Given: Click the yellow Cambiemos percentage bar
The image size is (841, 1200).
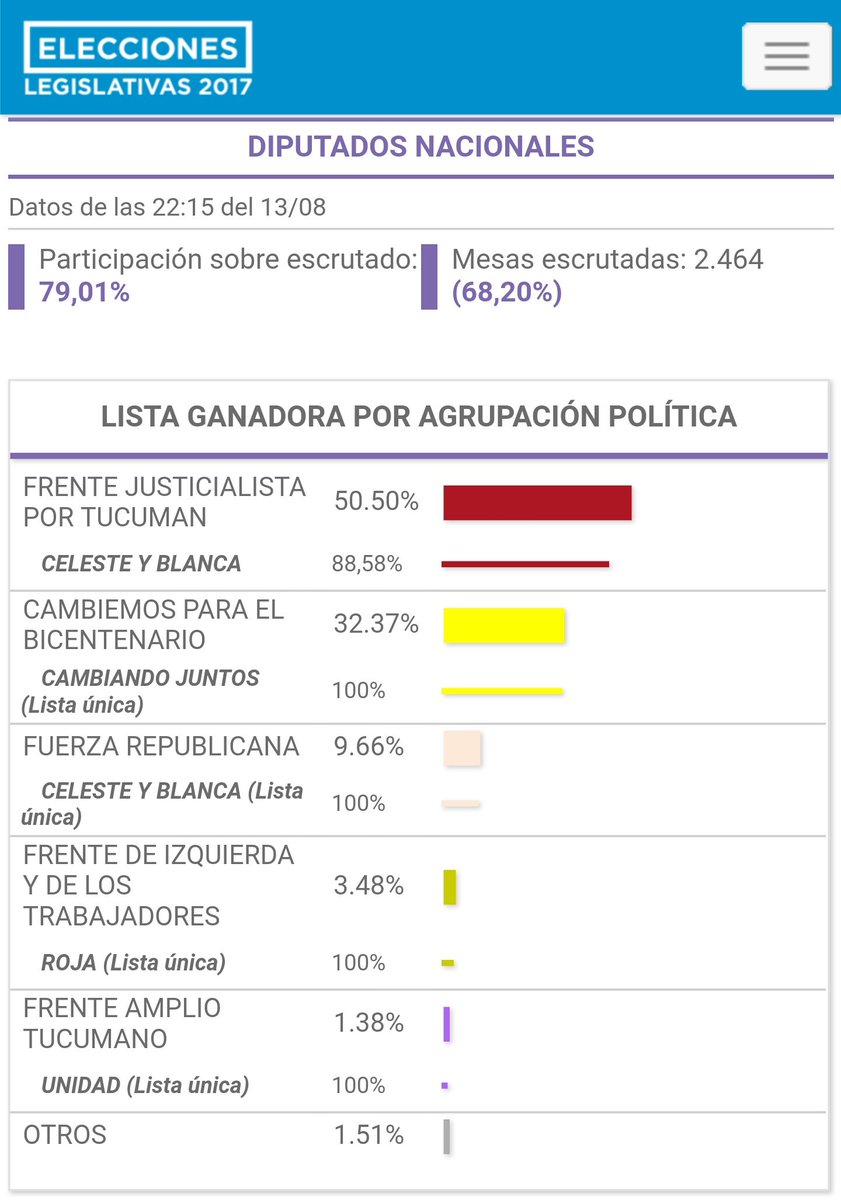Looking at the screenshot, I should pyautogui.click(x=505, y=625).
